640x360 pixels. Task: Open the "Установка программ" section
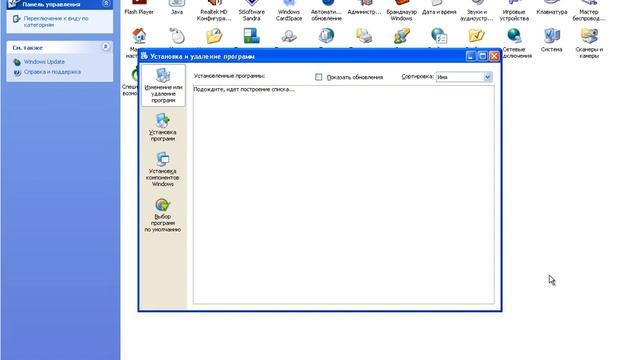point(162,127)
